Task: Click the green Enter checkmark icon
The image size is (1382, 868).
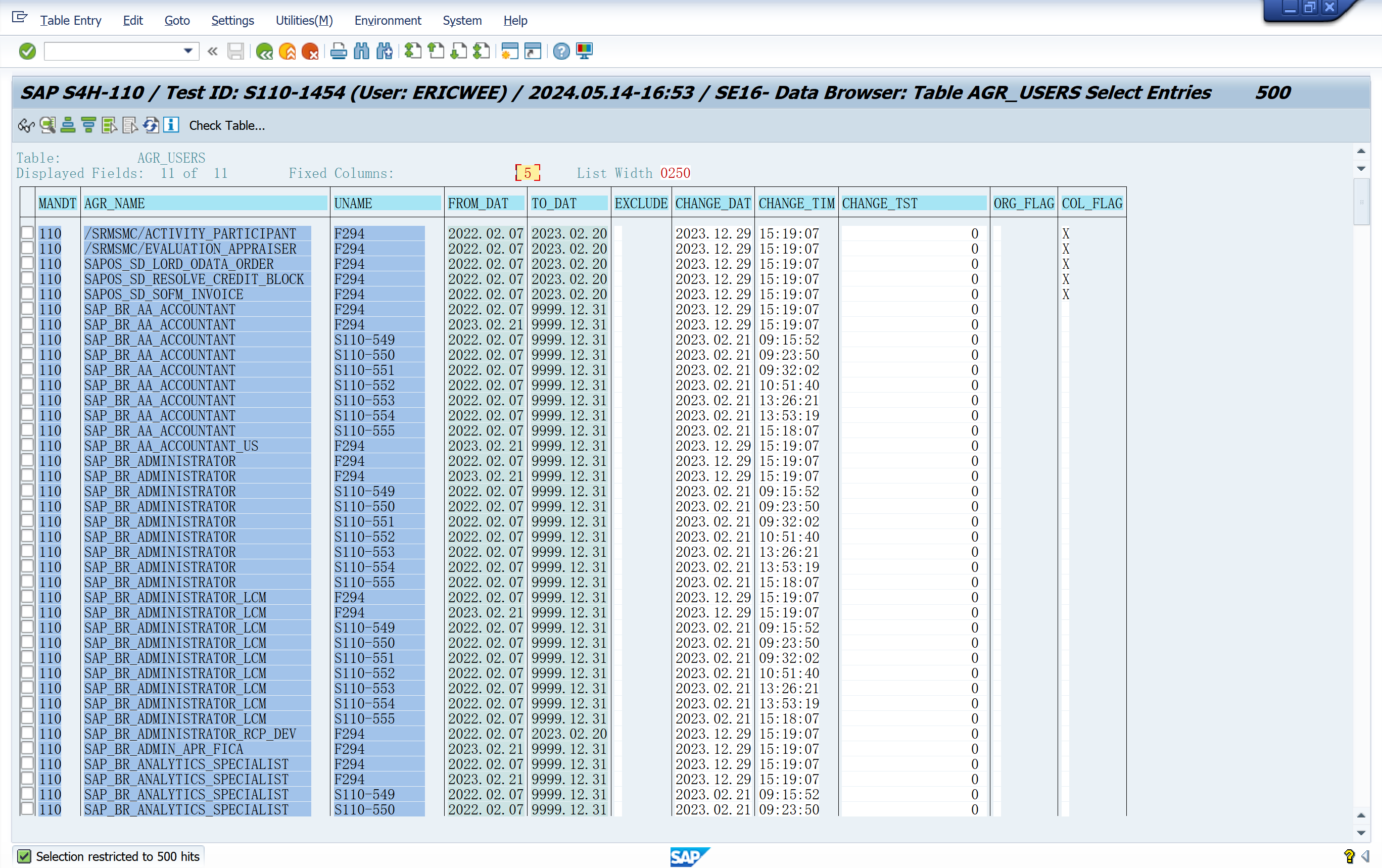Action: click(x=27, y=52)
